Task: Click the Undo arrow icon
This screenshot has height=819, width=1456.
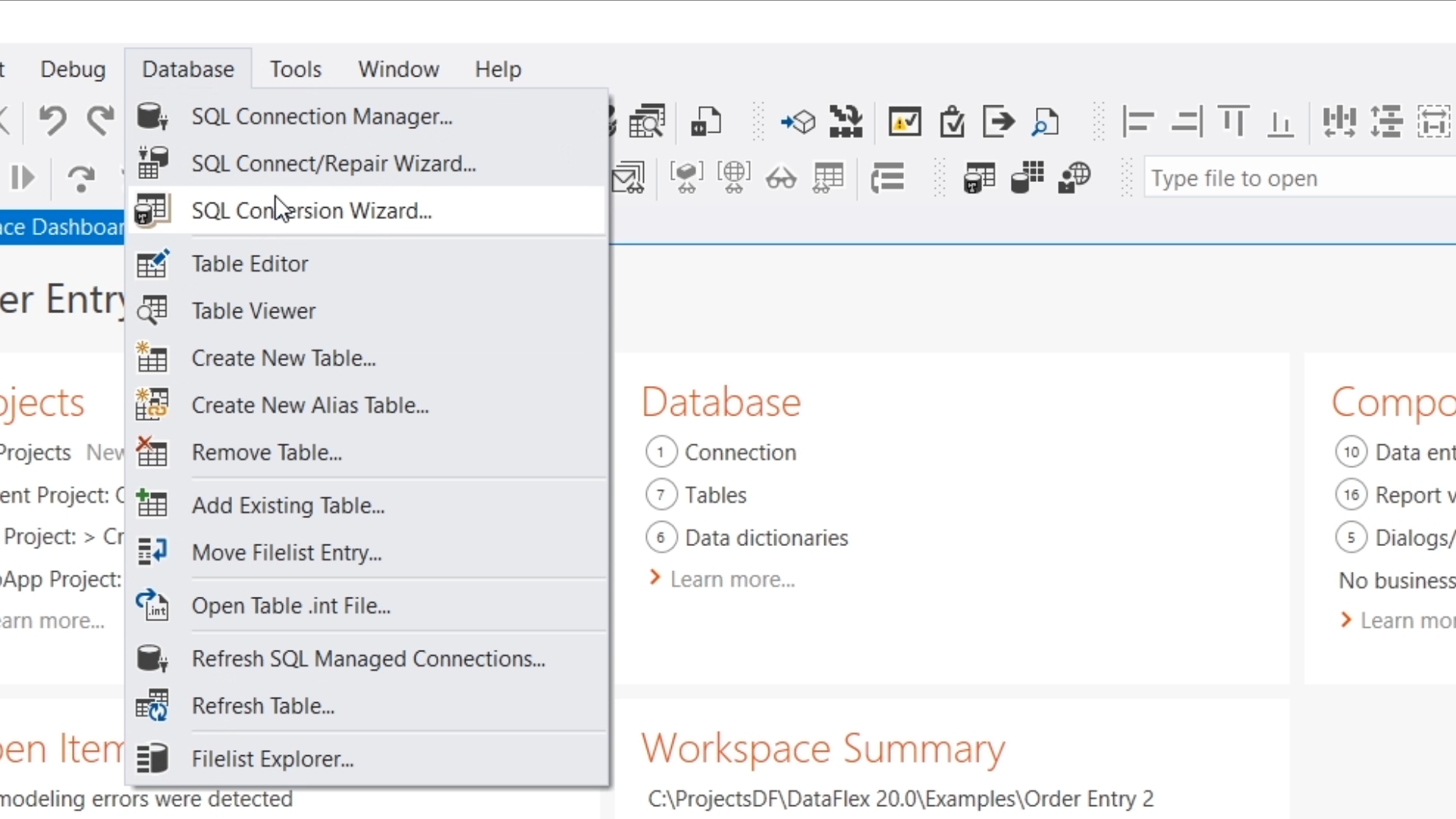Action: click(x=53, y=121)
